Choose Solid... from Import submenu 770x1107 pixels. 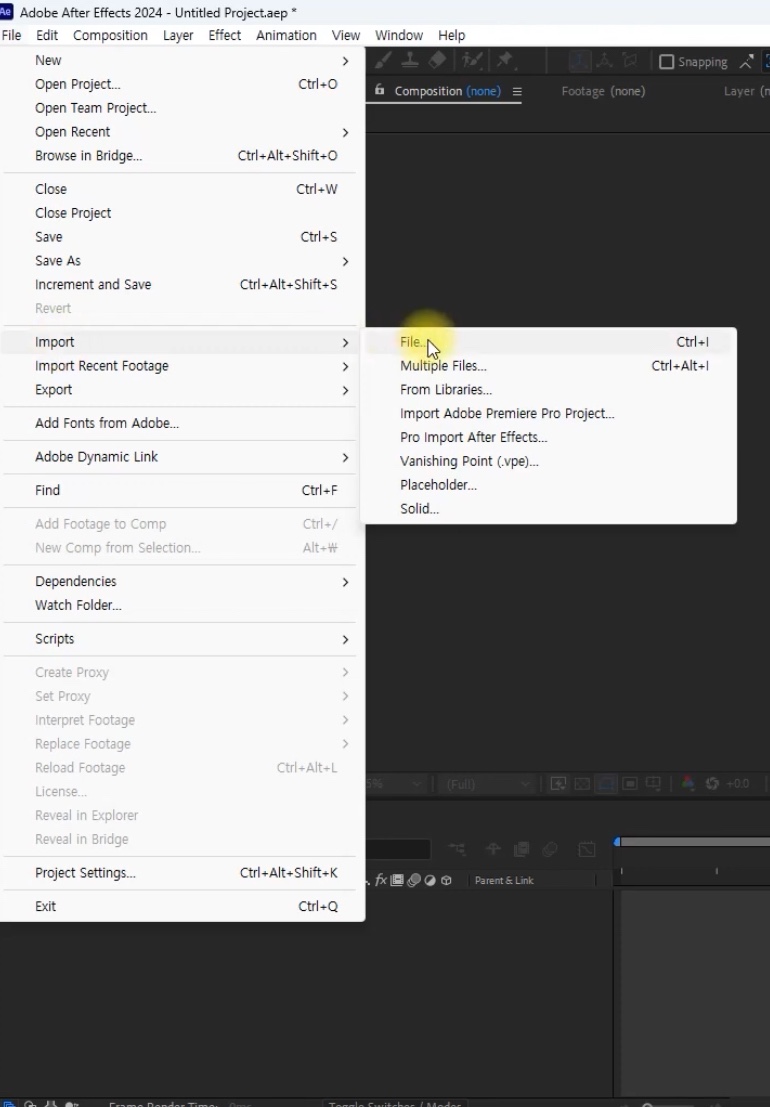[x=548, y=509]
